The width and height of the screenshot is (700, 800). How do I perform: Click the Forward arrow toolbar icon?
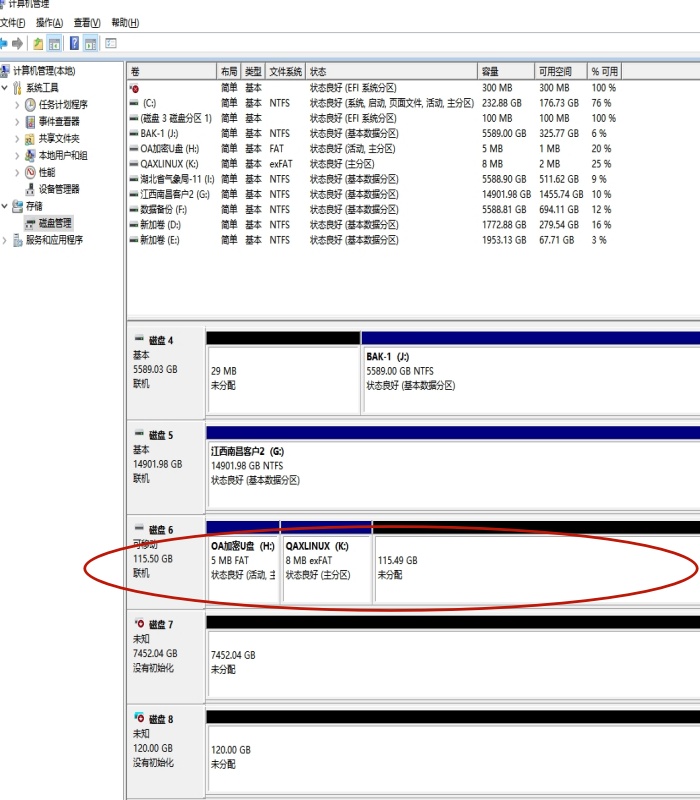click(17, 43)
